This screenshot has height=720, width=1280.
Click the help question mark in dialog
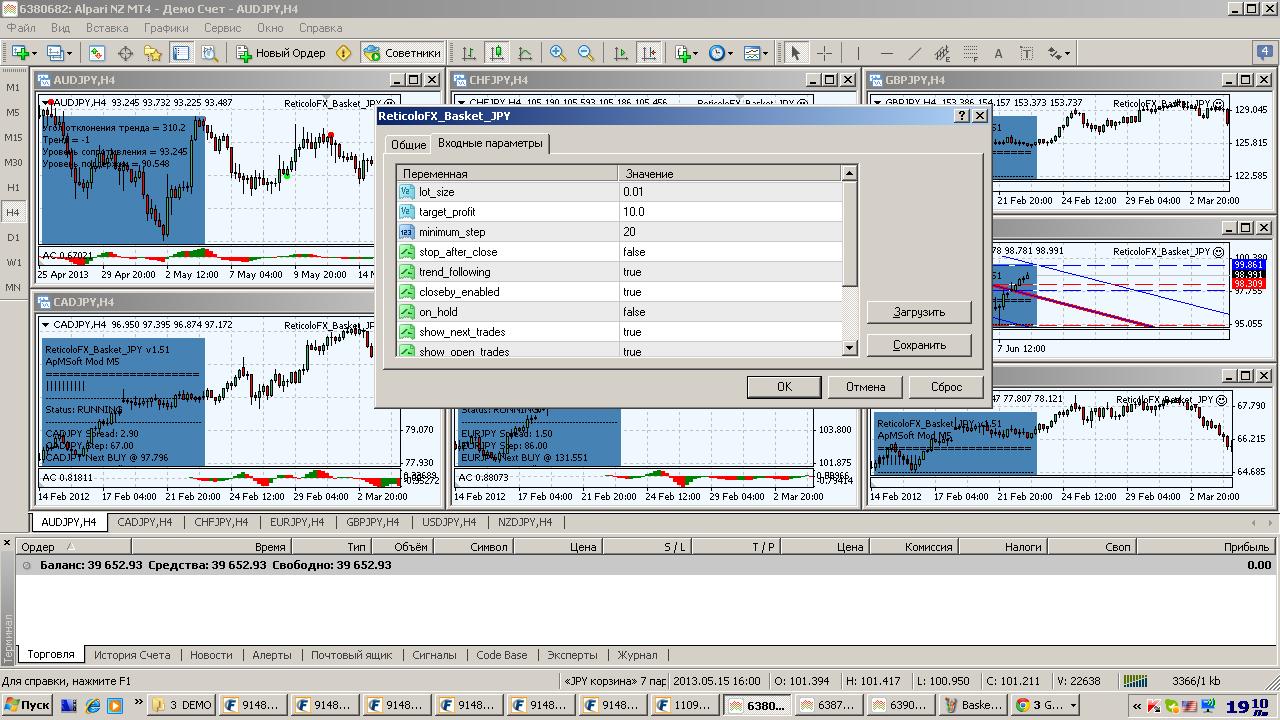tap(962, 116)
